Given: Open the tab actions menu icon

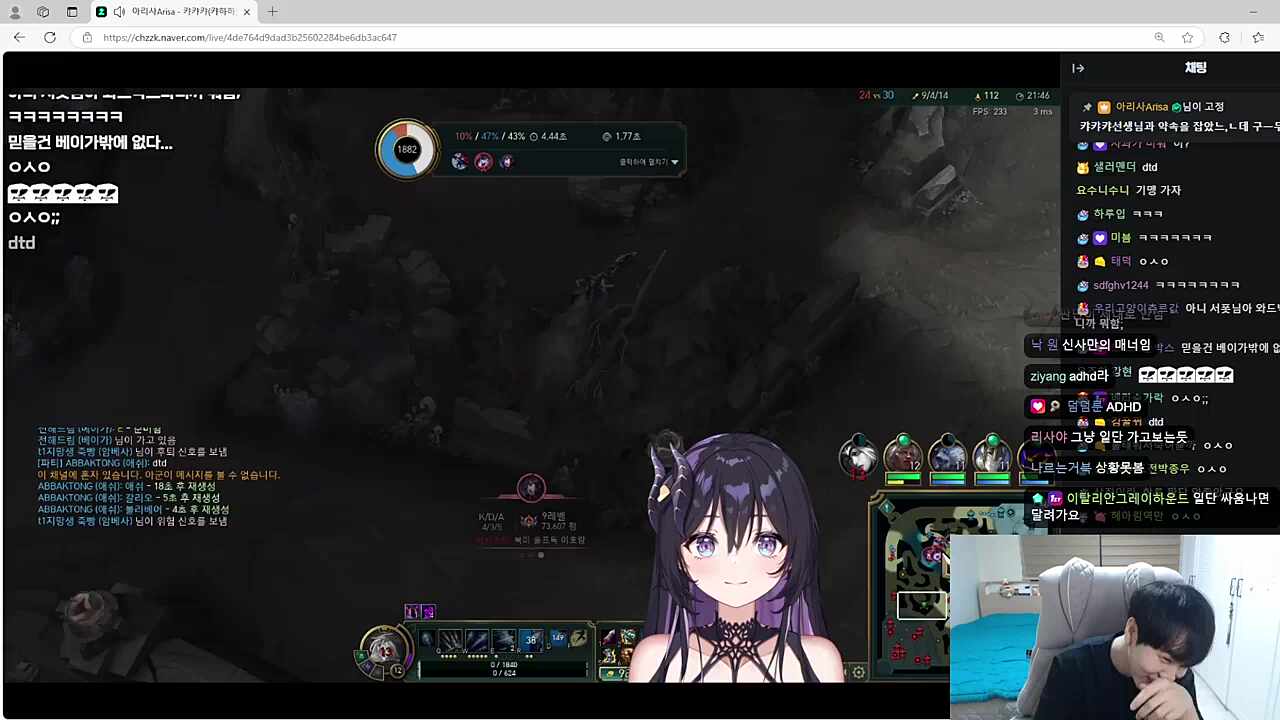Looking at the screenshot, I should 72,12.
